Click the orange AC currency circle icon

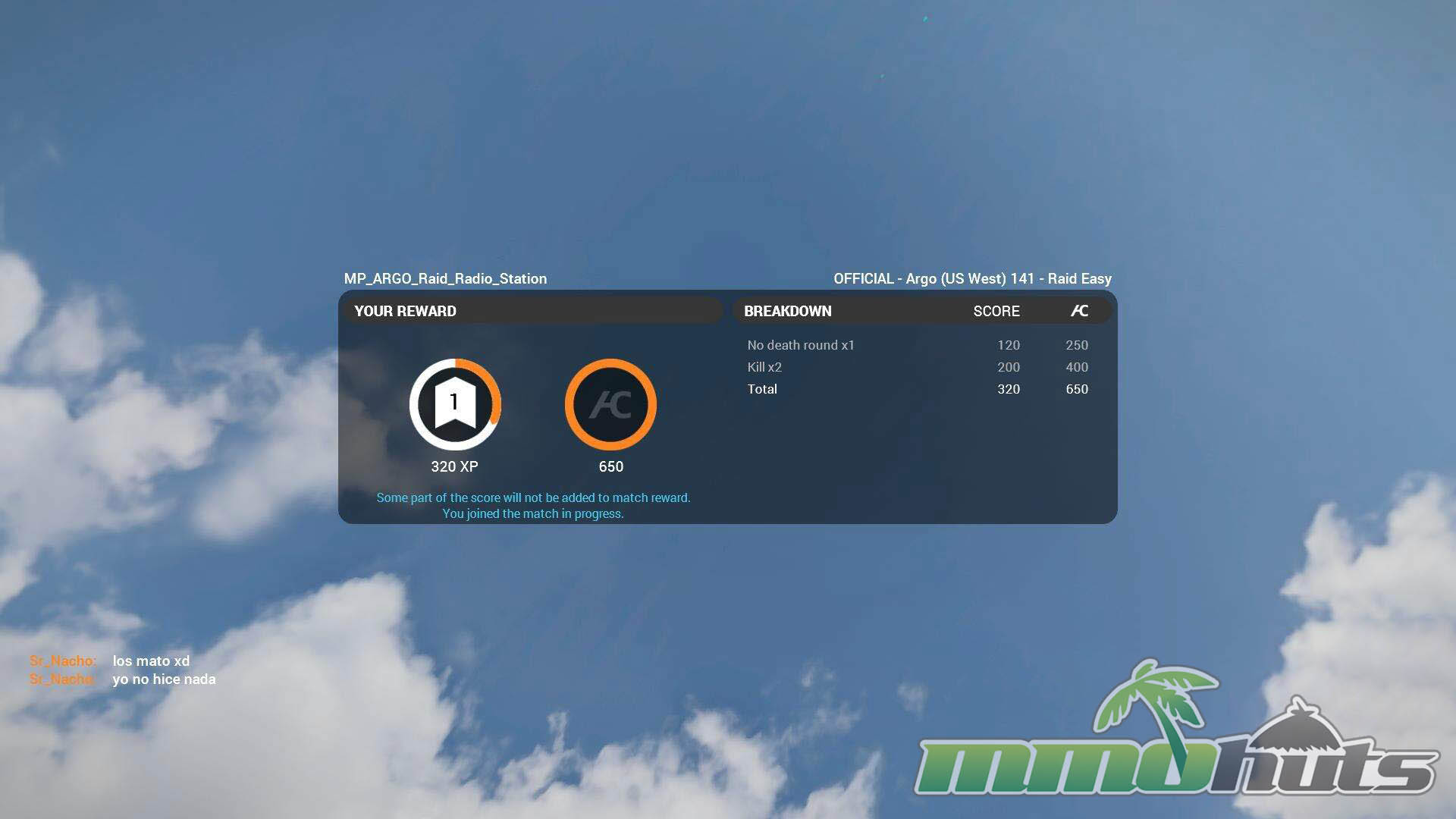[x=610, y=404]
